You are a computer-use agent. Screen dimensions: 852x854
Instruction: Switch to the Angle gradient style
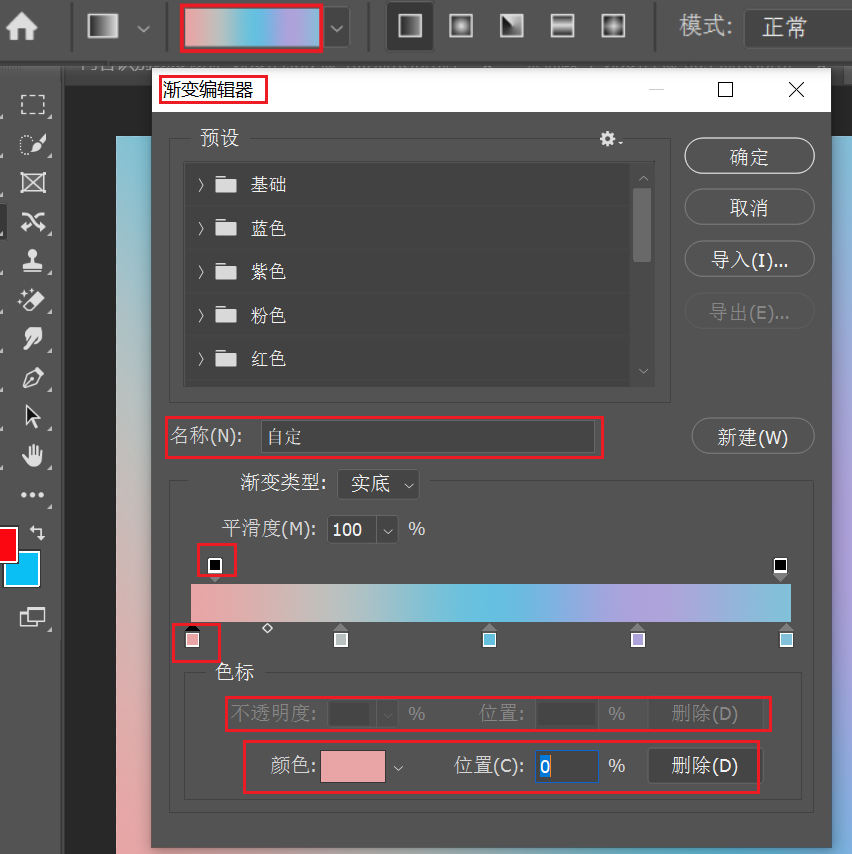coord(511,26)
